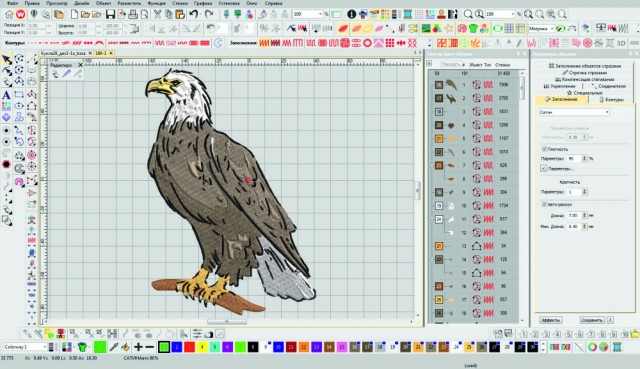The width and height of the screenshot is (640, 369).
Task: Toggle the Авто-раскол checkbox
Action: pyautogui.click(x=544, y=204)
